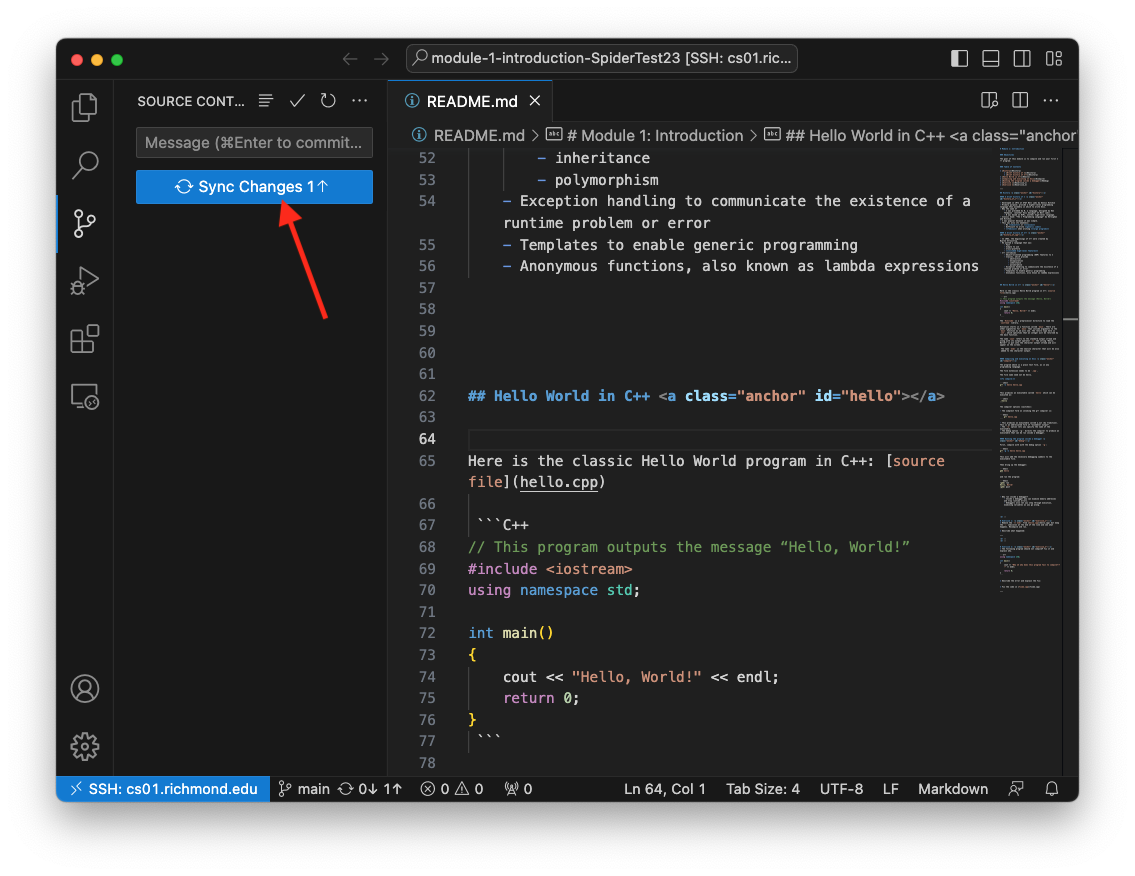1135x876 pixels.
Task: Toggle the bottom panel
Action: [990, 59]
